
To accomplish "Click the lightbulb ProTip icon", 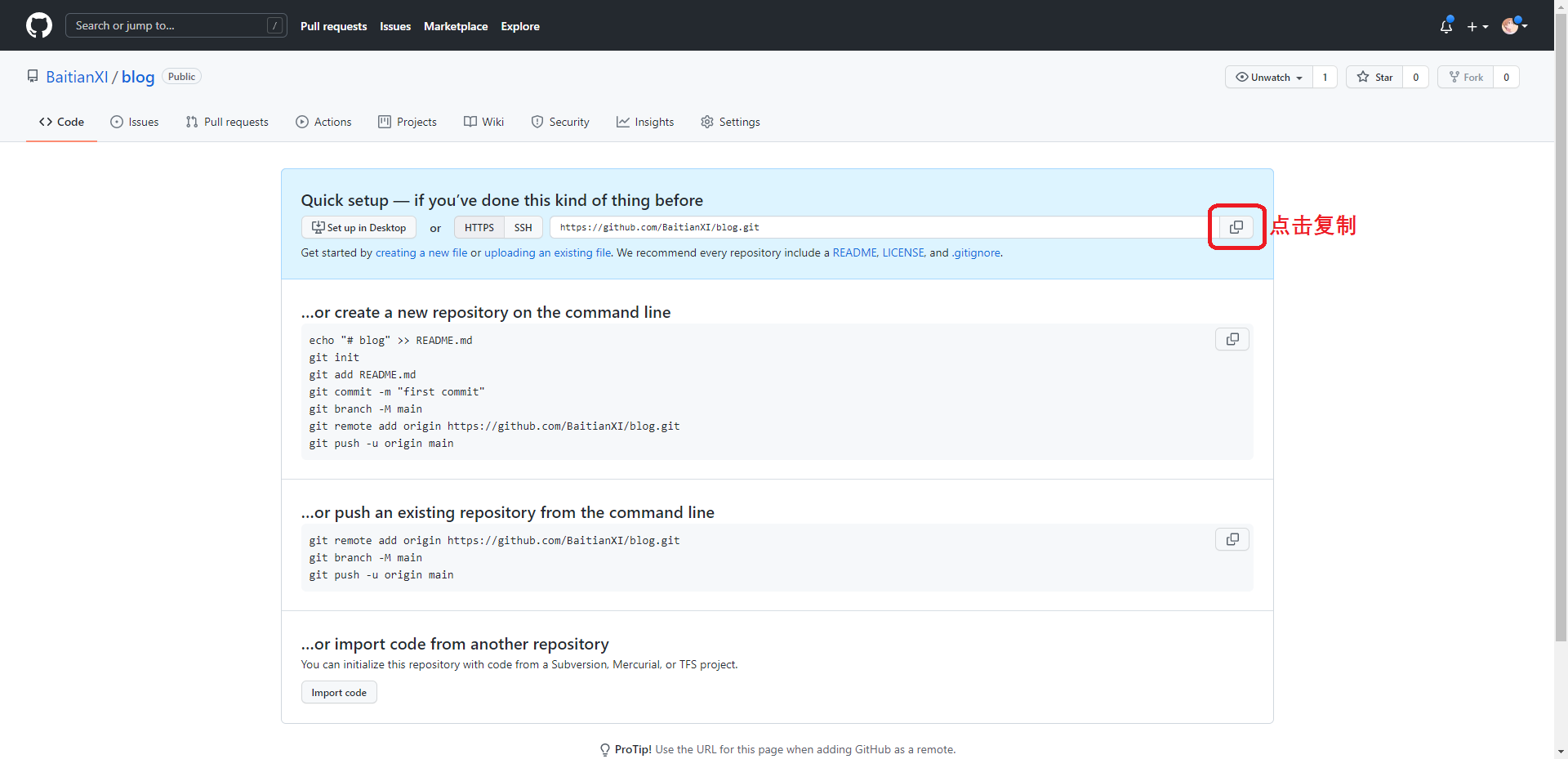I will 604,749.
